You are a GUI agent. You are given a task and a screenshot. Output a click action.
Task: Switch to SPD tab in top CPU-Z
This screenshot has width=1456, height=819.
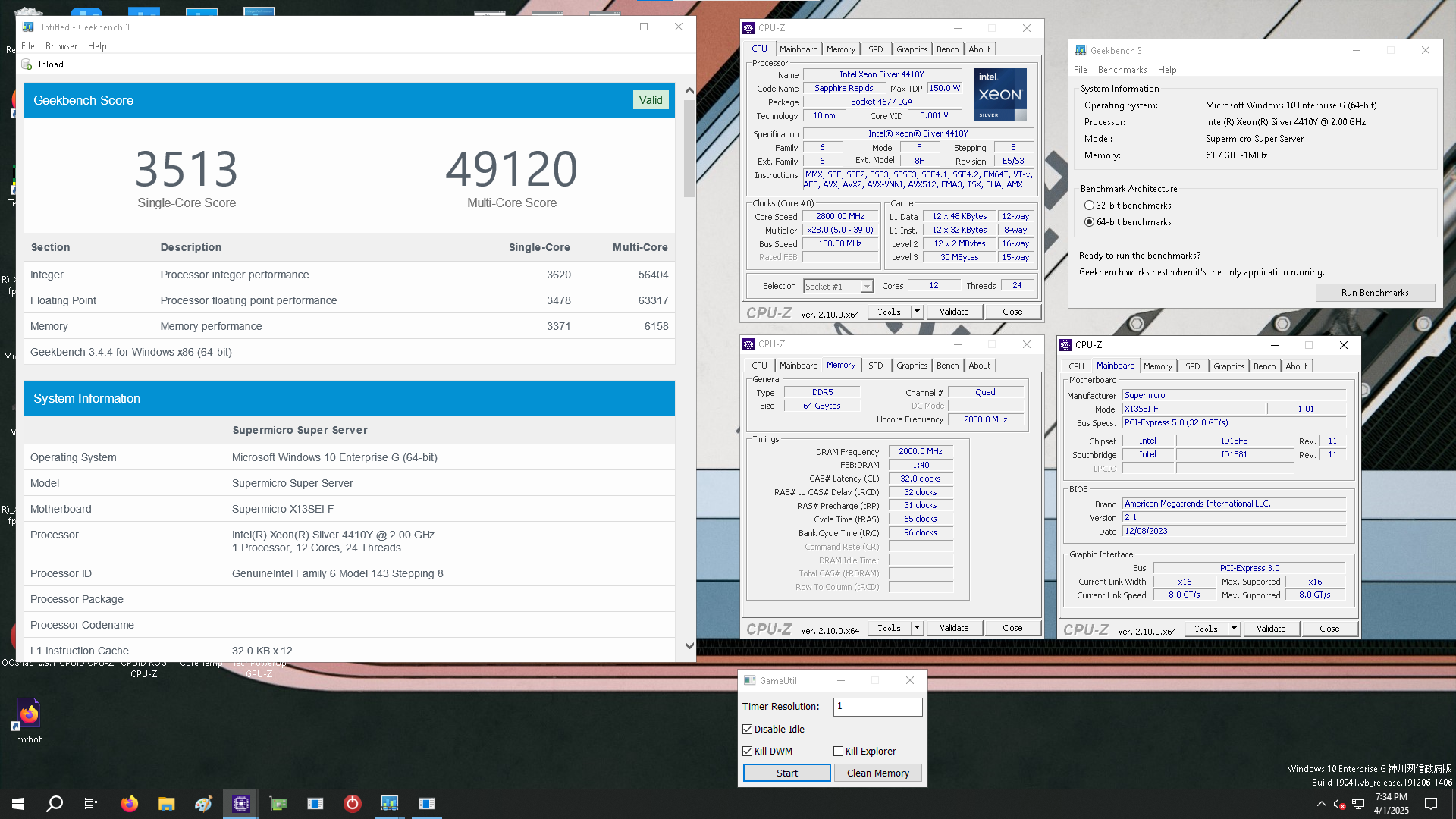point(876,49)
